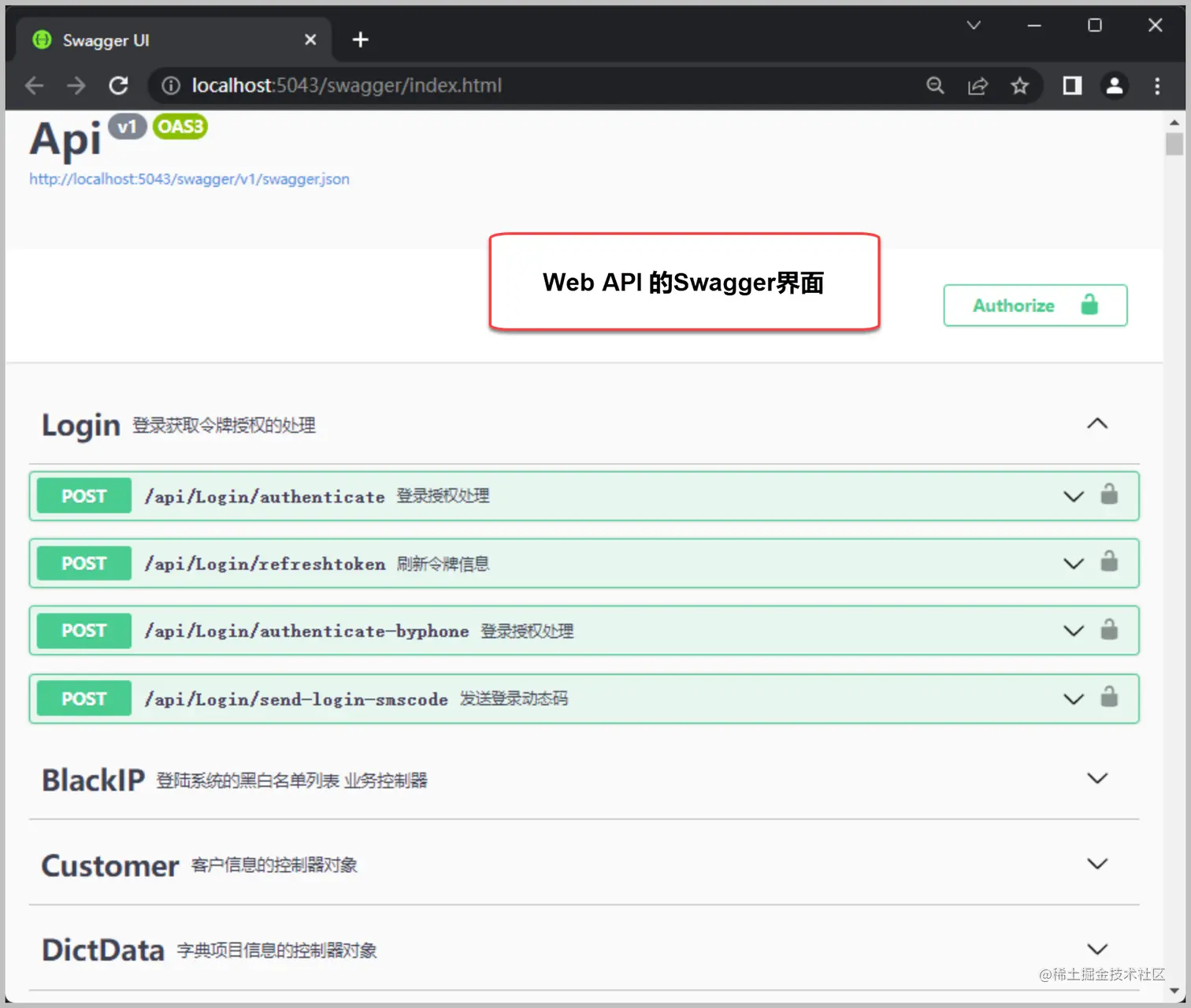1191x1008 pixels.
Task: Click the browser back arrow
Action: click(34, 85)
